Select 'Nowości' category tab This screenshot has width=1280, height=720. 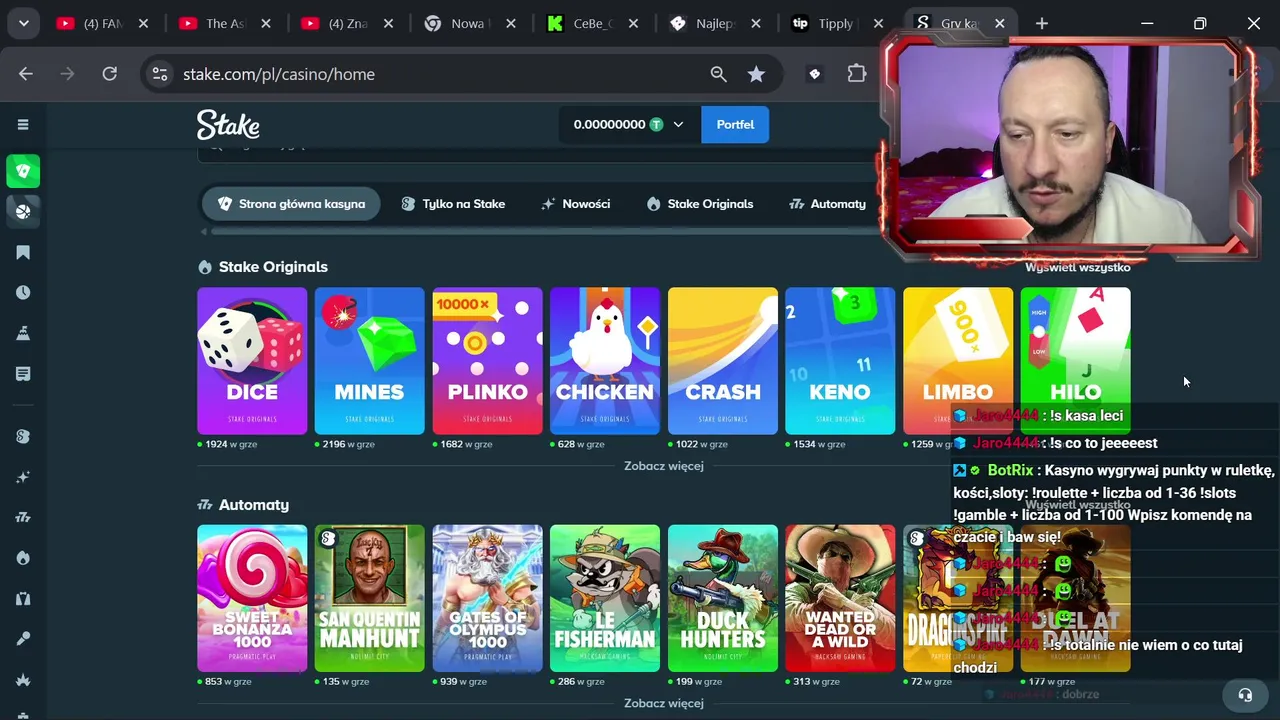[576, 204]
